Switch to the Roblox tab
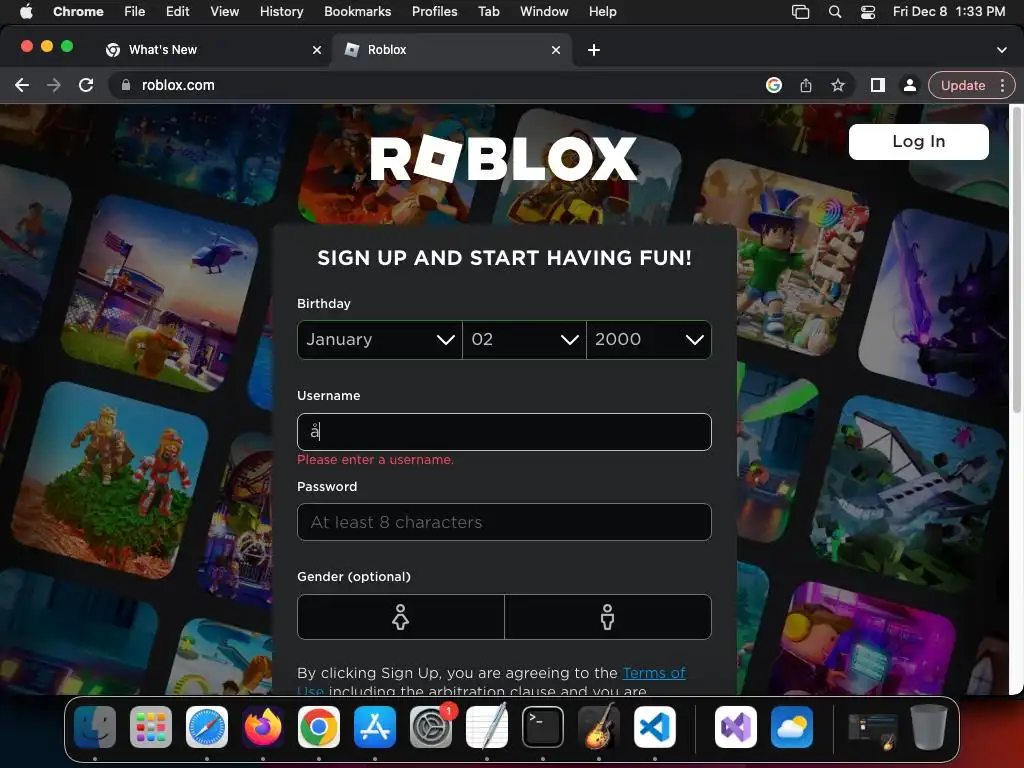Image resolution: width=1024 pixels, height=768 pixels. click(x=452, y=50)
